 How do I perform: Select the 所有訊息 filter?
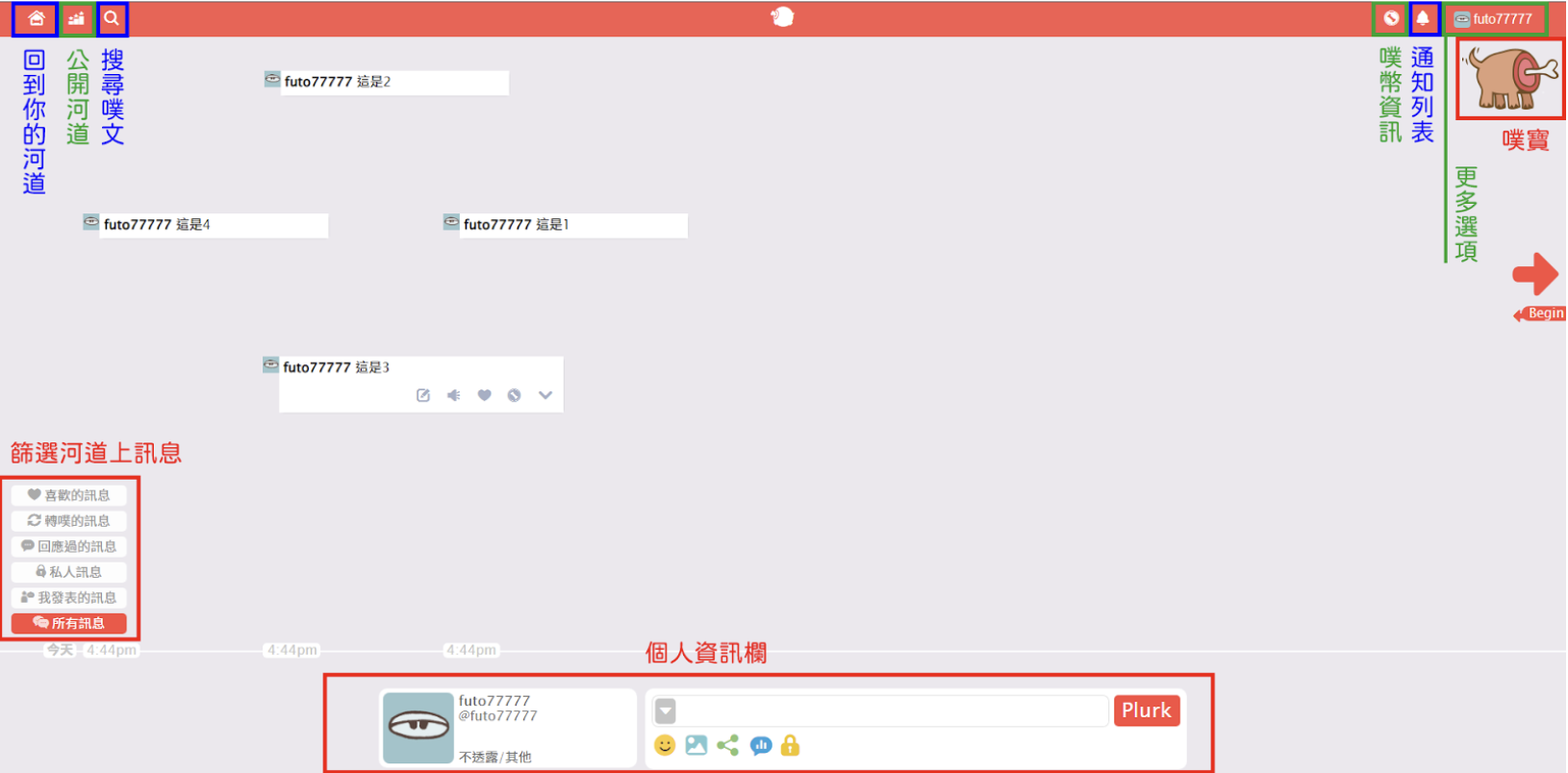tap(69, 623)
